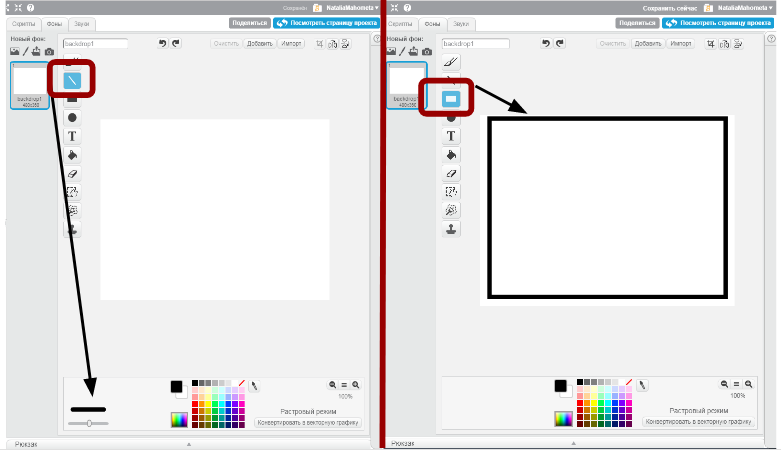Screen dimensions: 781x456
Task: Choose the Eraser in the rectangle-drawing editor
Action: tap(451, 173)
